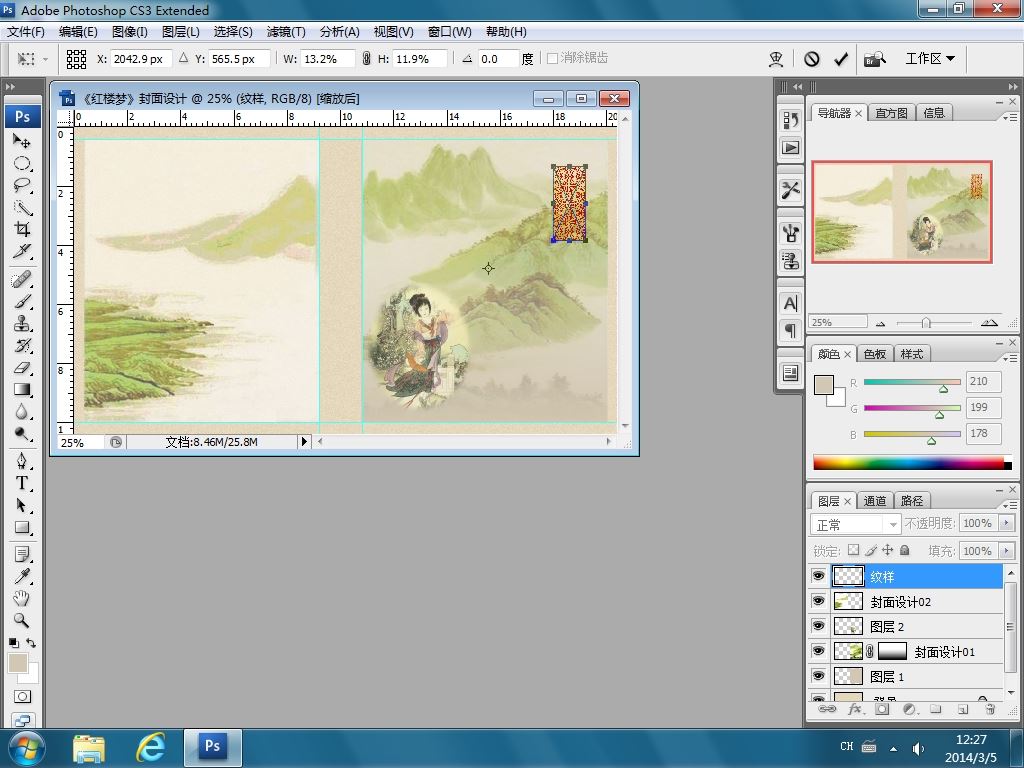Toggle lock all for layer
The image size is (1024, 768).
(x=904, y=551)
